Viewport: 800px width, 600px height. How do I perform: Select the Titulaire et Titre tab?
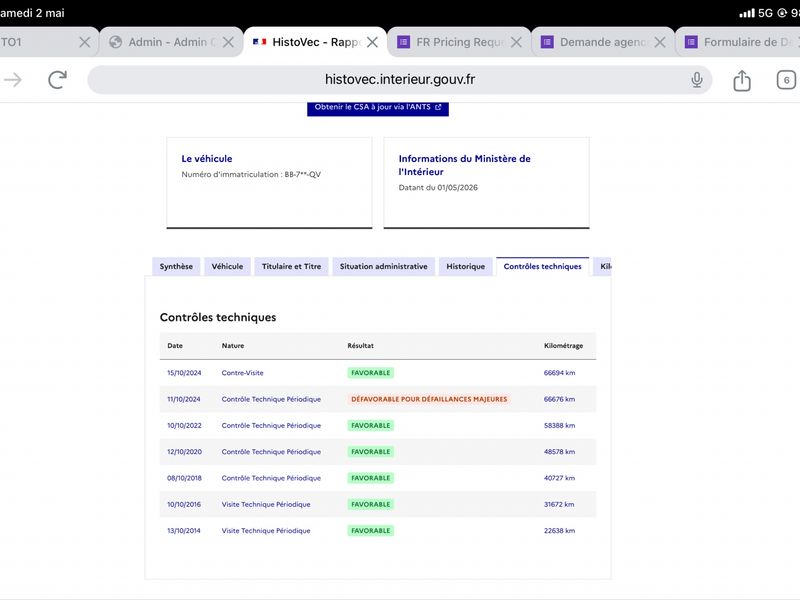point(291,266)
